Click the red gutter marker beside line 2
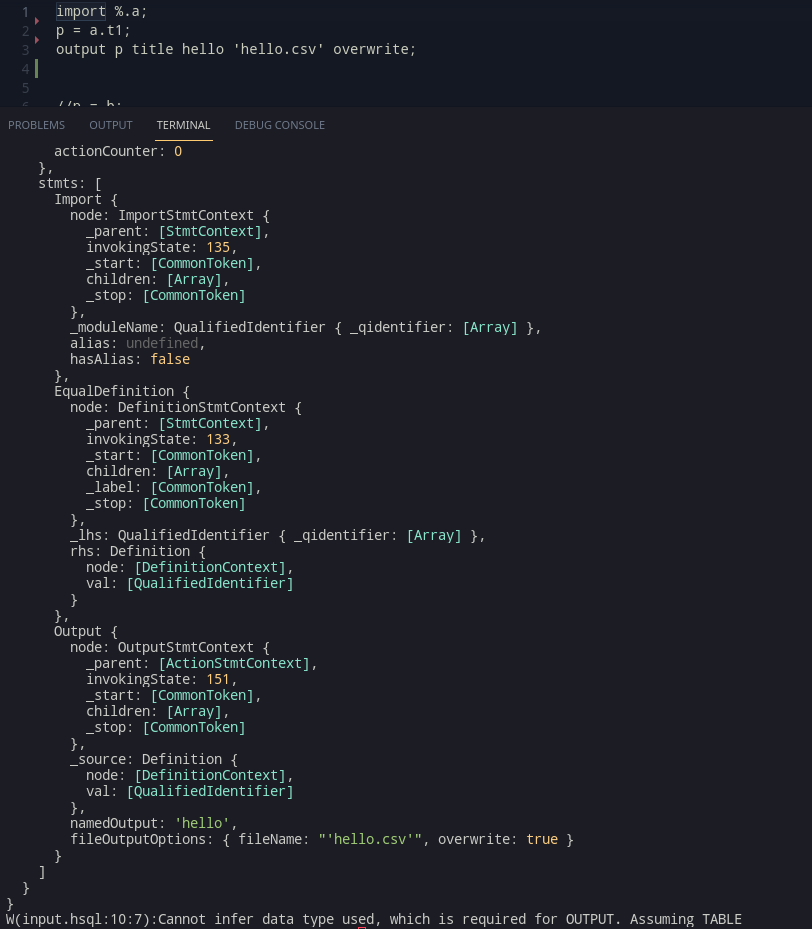 (x=37, y=40)
